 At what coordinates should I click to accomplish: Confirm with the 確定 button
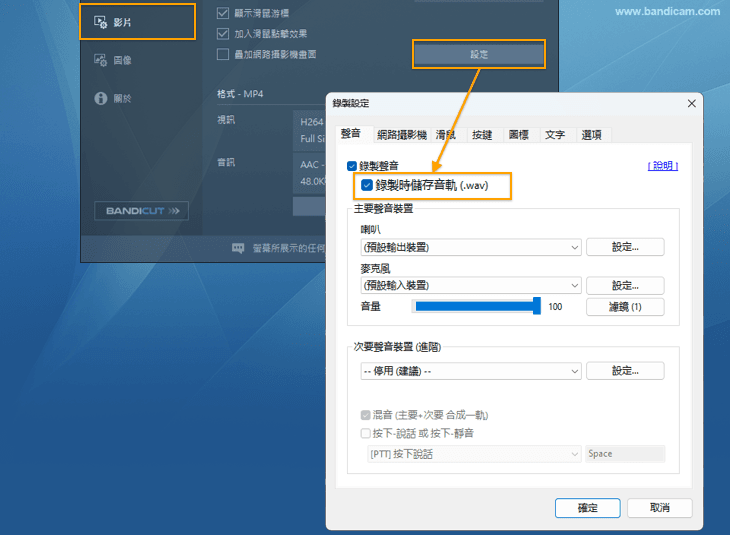(588, 508)
